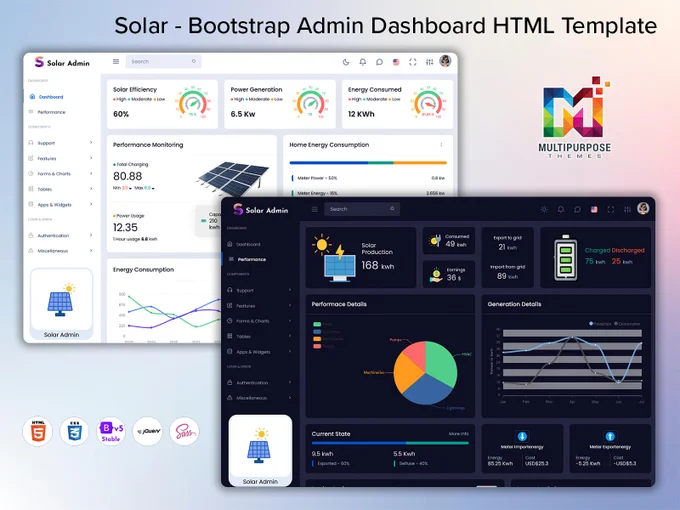Click the Meter Exportenergy up-arrow icon
Image resolution: width=680 pixels, height=510 pixels.
(610, 436)
